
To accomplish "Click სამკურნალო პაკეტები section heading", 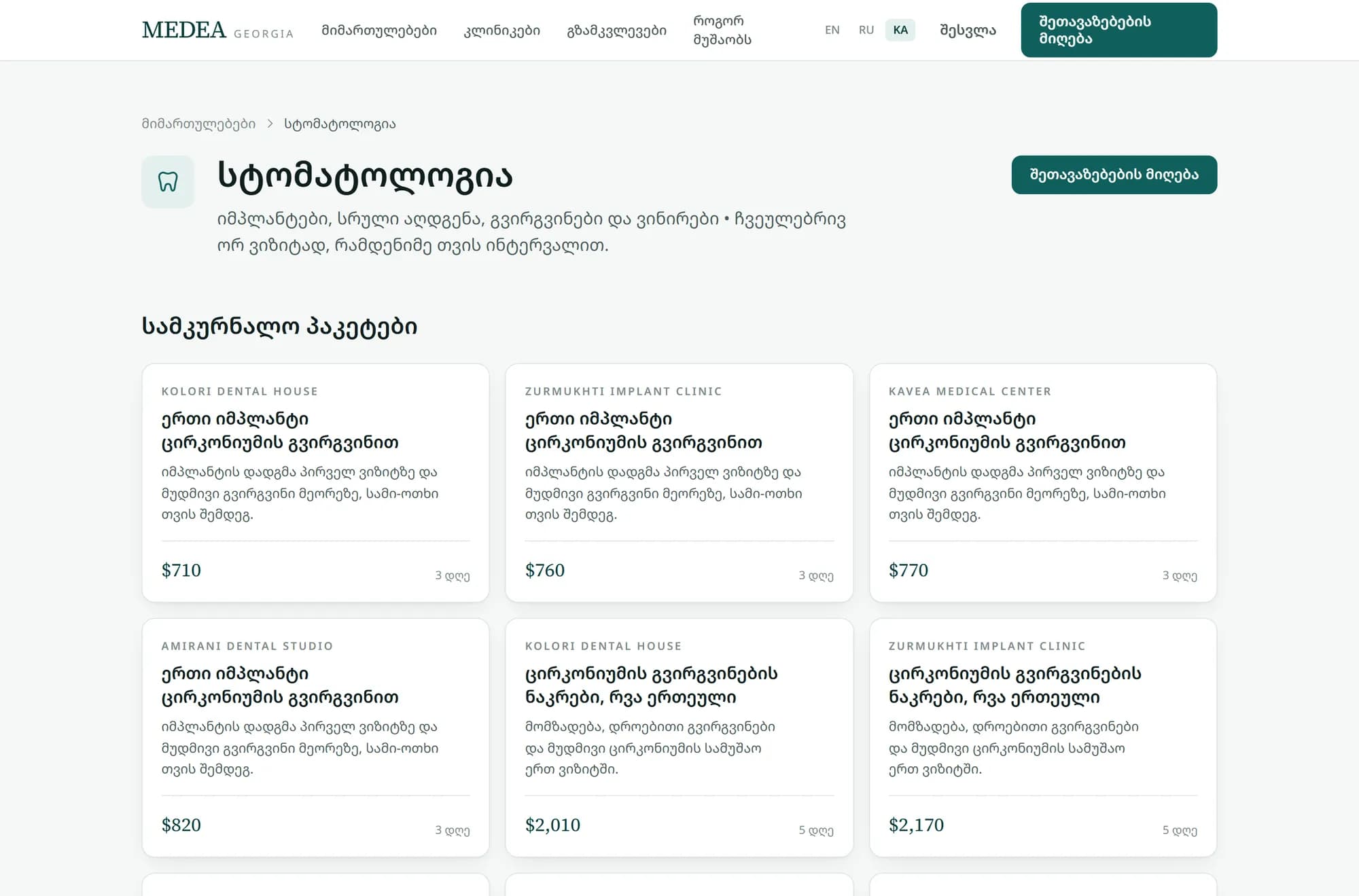I will click(279, 327).
